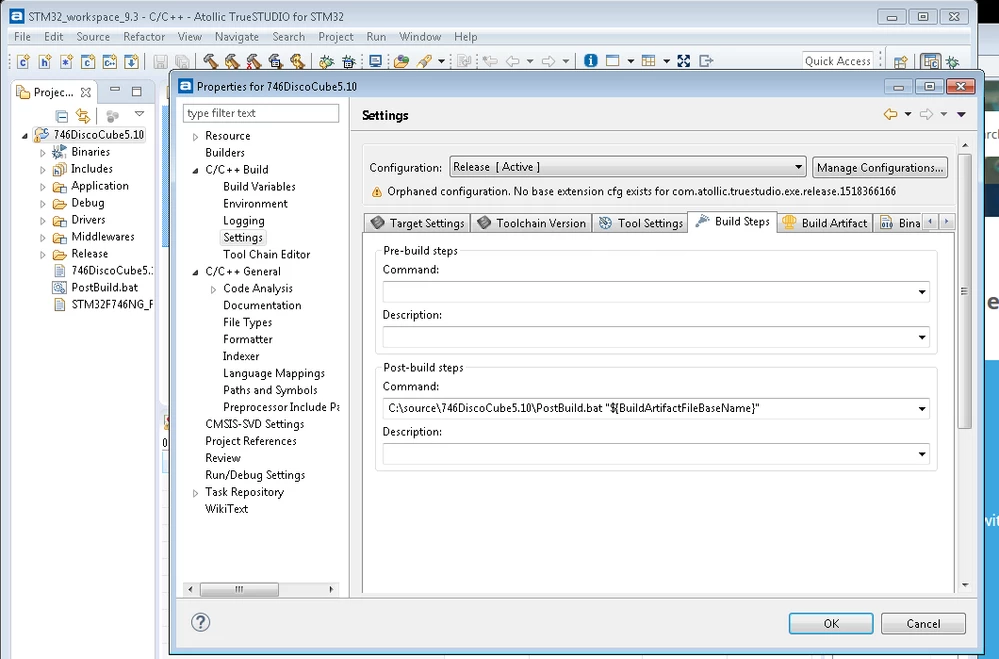This screenshot has height=659, width=999.
Task: Switch to the Build Artifact tab
Action: [824, 223]
